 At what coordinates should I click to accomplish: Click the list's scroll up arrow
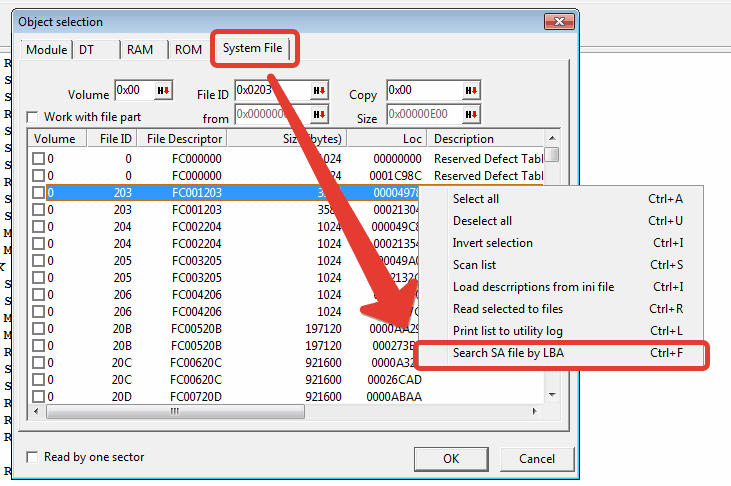[552, 138]
